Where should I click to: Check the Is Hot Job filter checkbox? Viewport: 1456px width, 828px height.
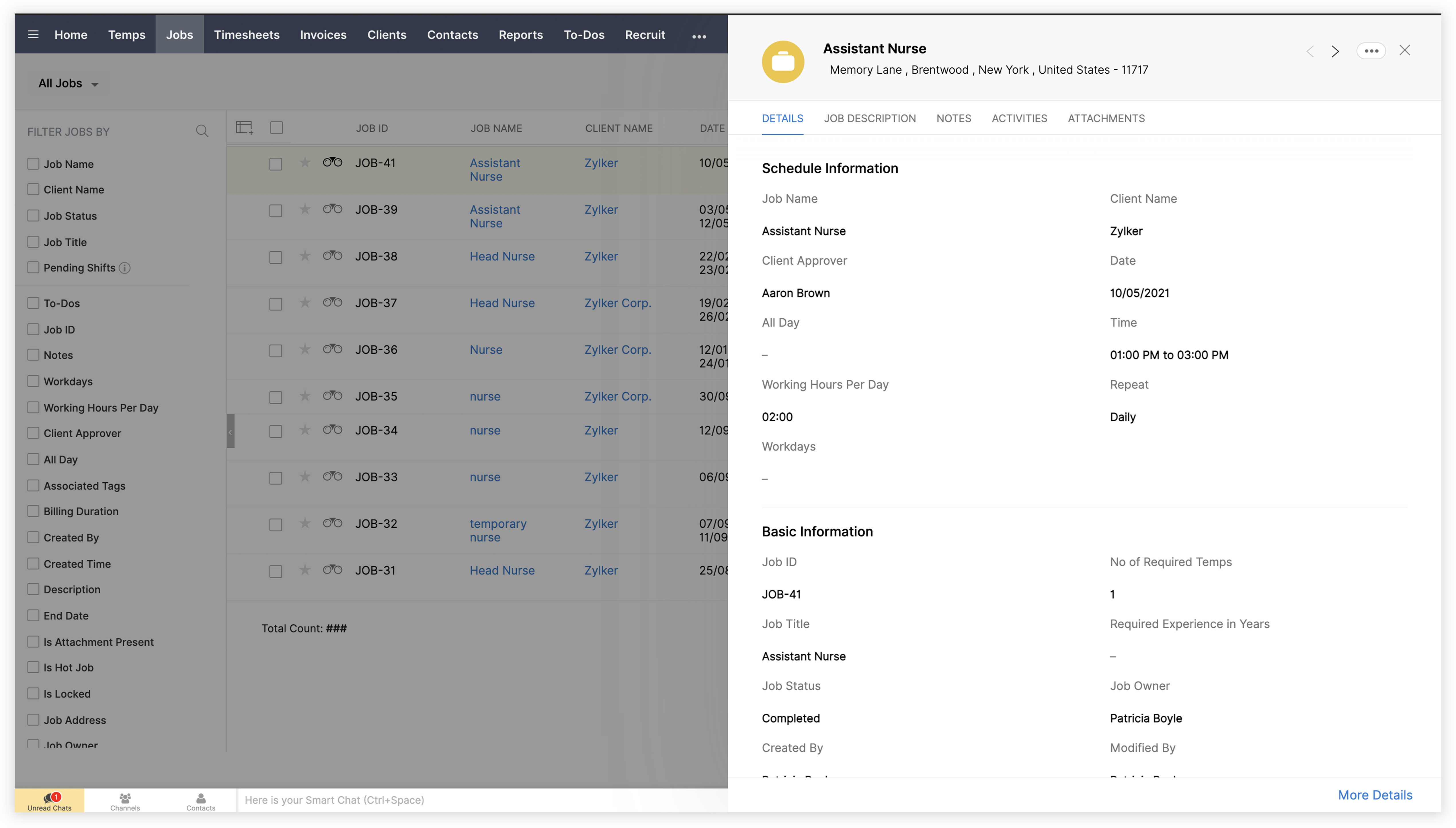tap(34, 667)
